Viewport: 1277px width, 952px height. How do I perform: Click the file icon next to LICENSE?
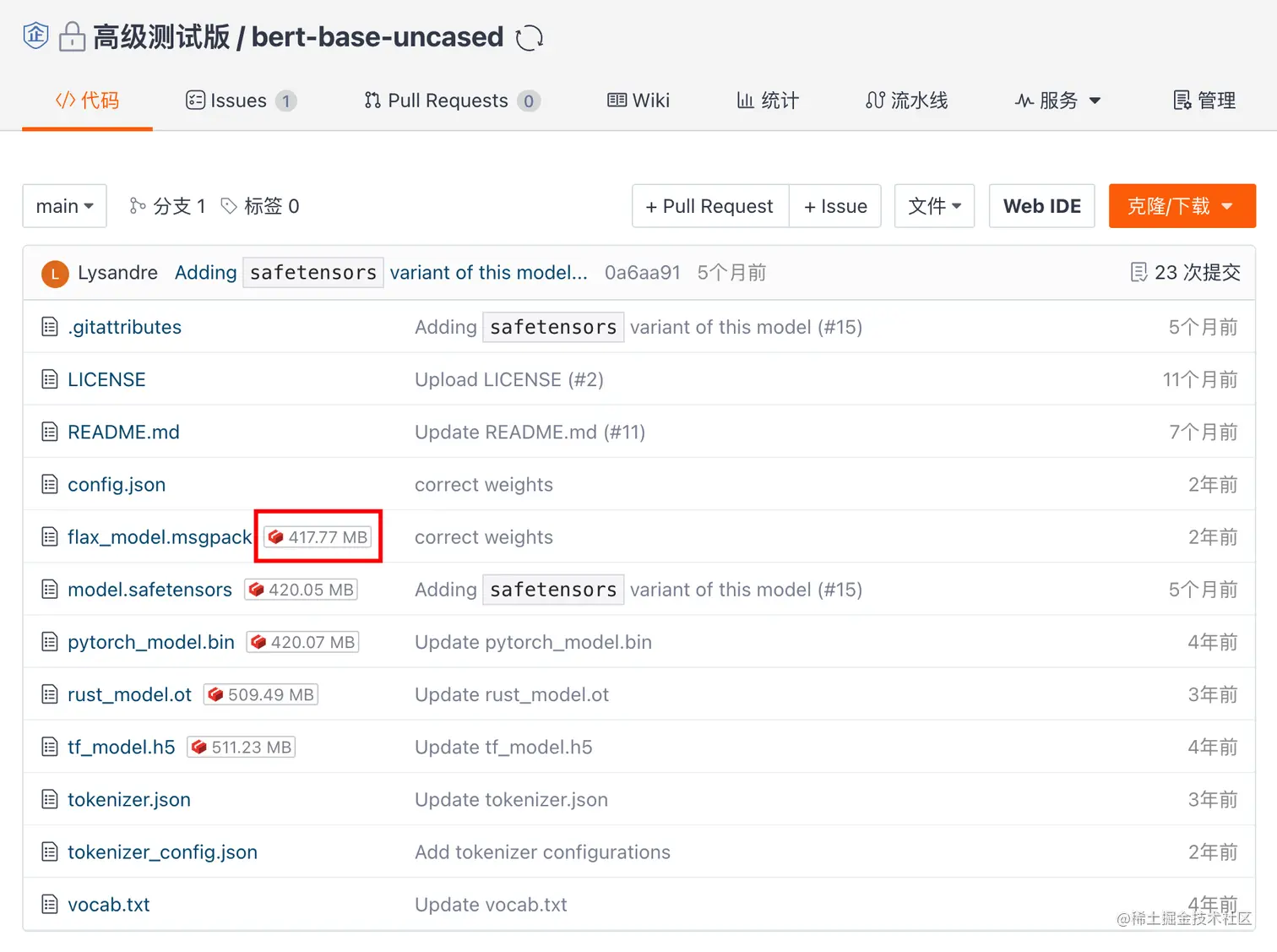tap(50, 379)
